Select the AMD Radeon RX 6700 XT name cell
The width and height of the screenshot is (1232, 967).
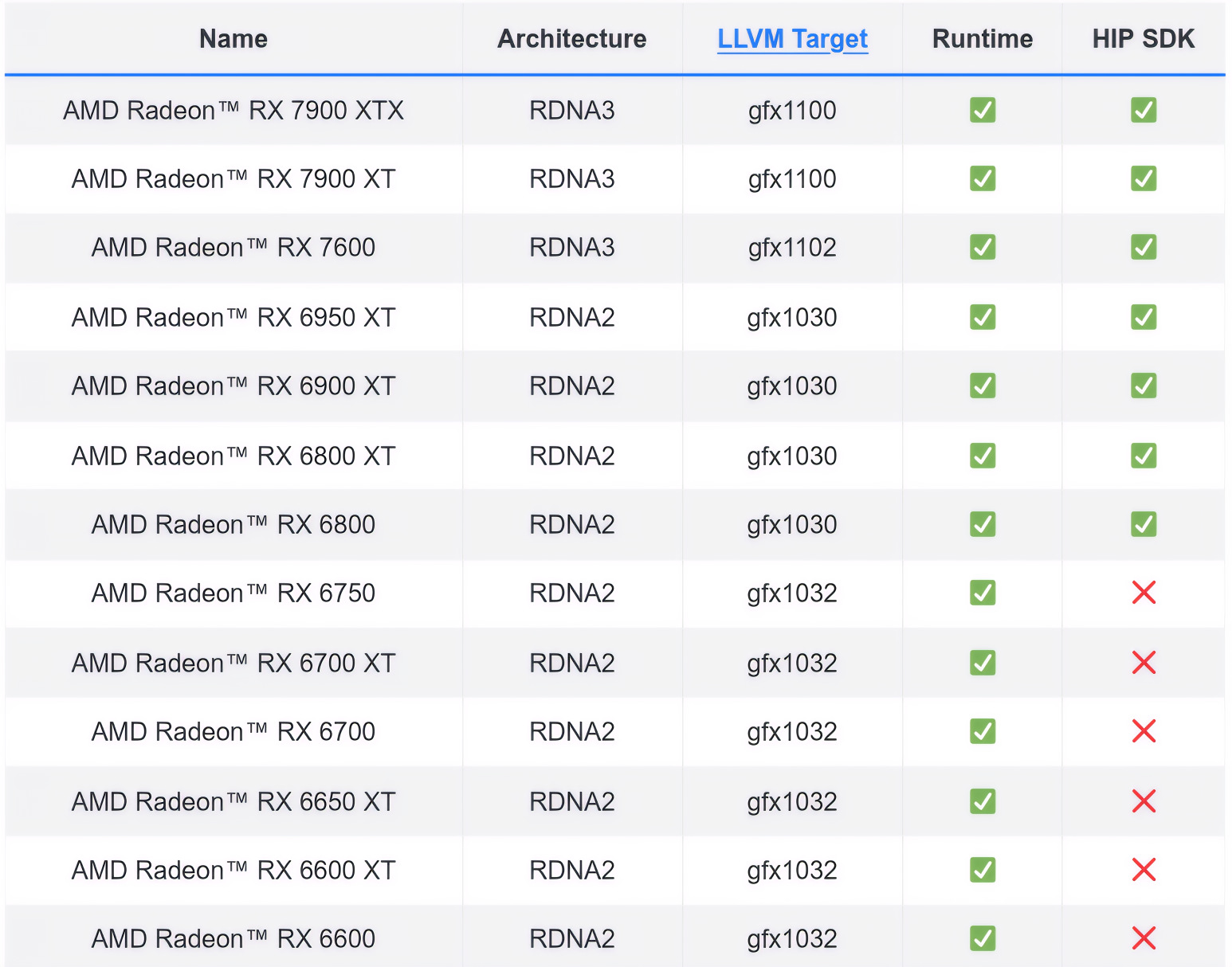click(233, 663)
